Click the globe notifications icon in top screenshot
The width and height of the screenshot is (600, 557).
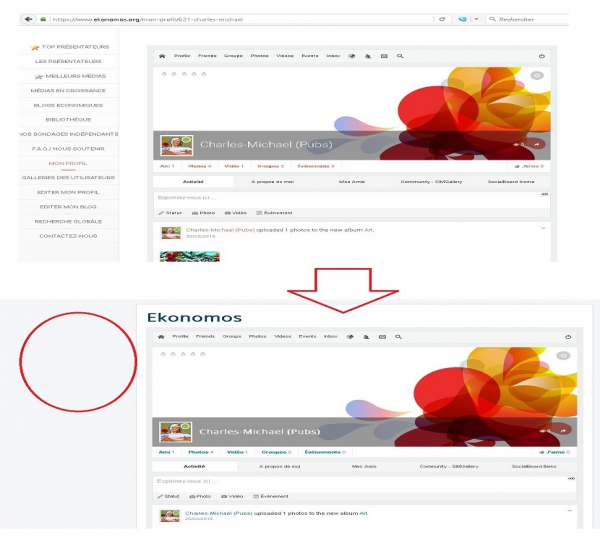(x=352, y=56)
